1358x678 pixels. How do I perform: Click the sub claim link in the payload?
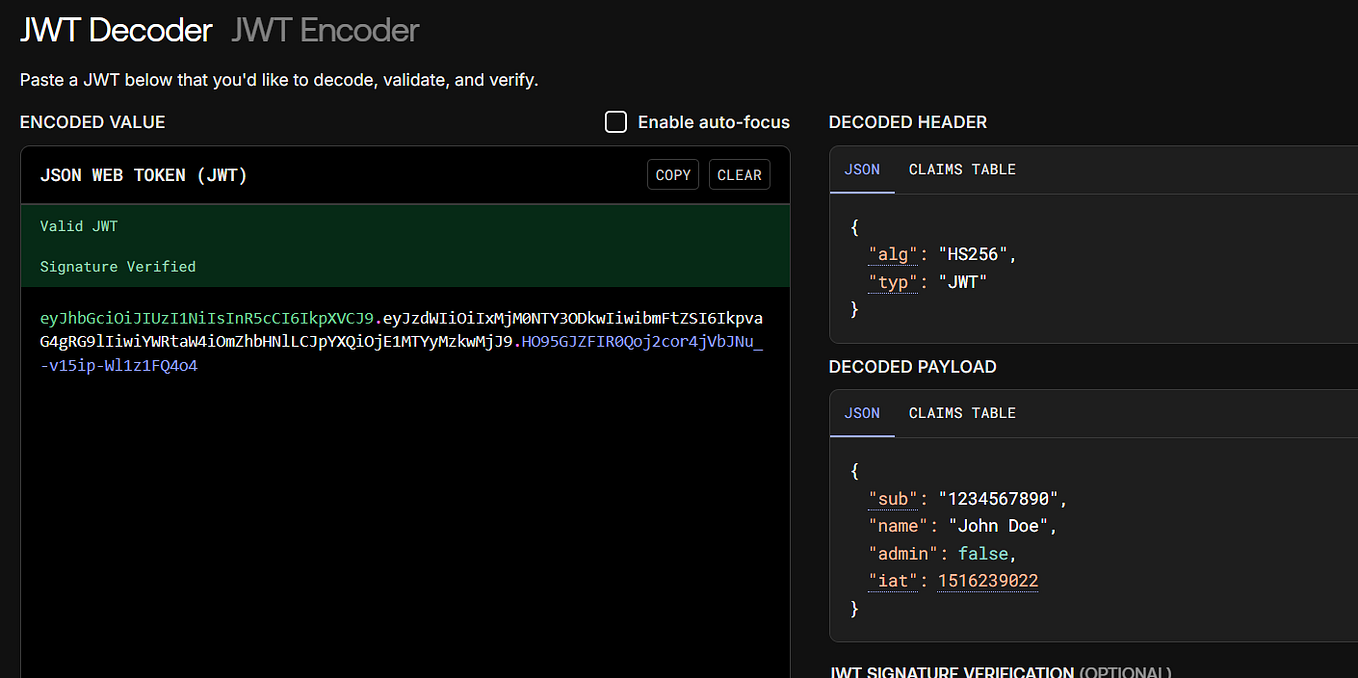pyautogui.click(x=893, y=497)
